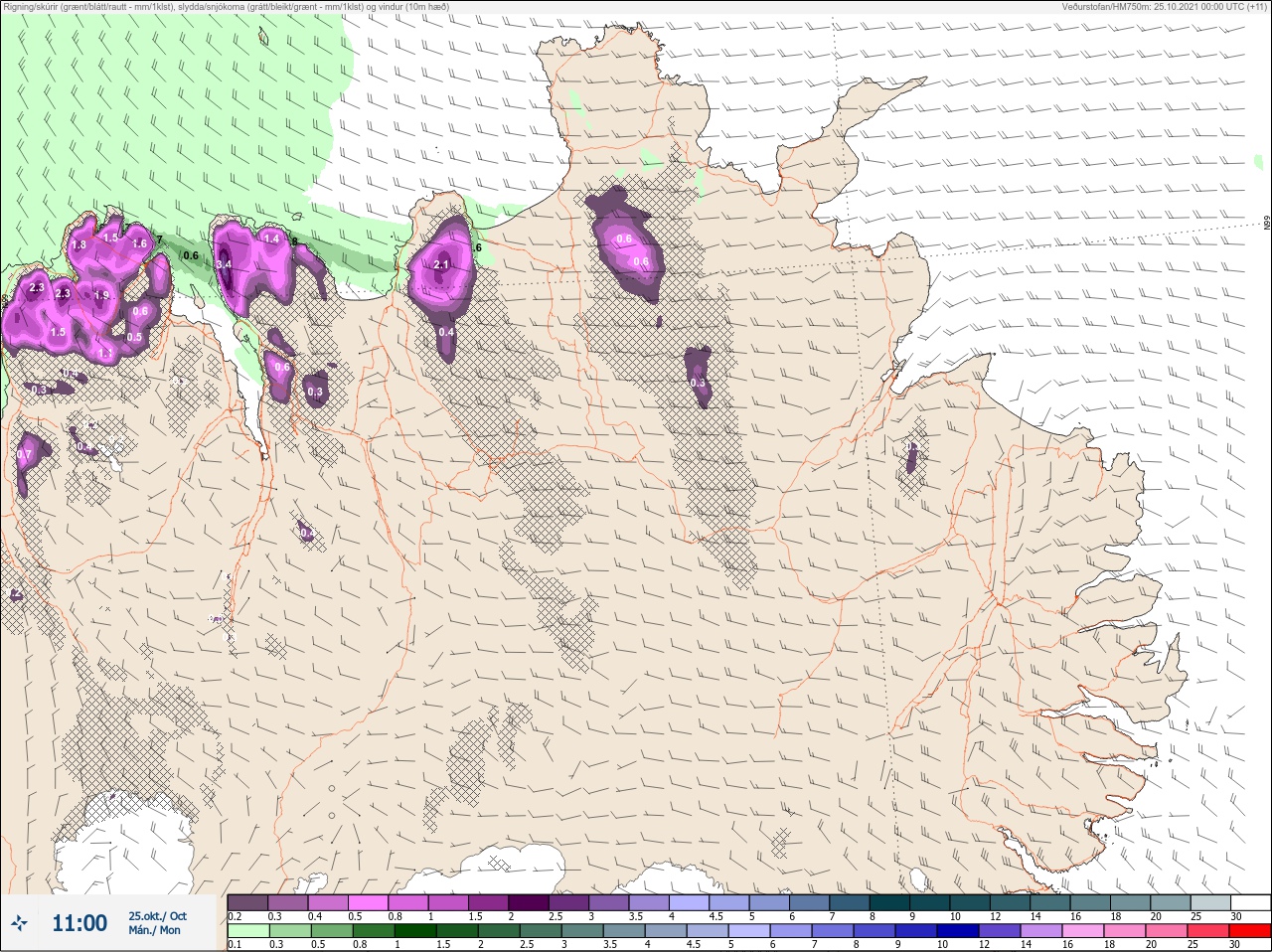
Task: Click the 3.4 precipitation value on the map
Action: pyautogui.click(x=224, y=264)
